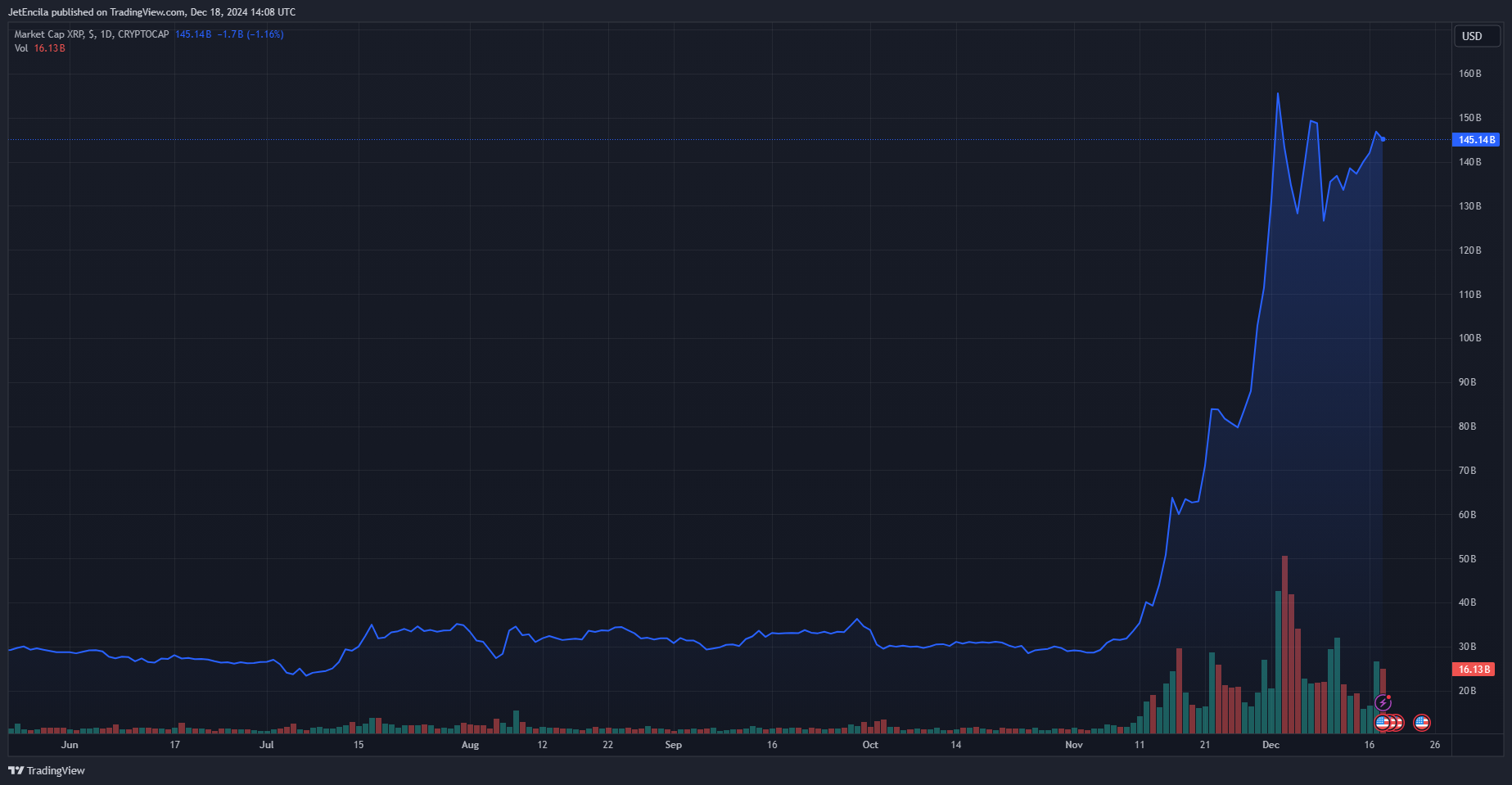
Task: Click the 145.14B value in legend
Action: pos(193,34)
